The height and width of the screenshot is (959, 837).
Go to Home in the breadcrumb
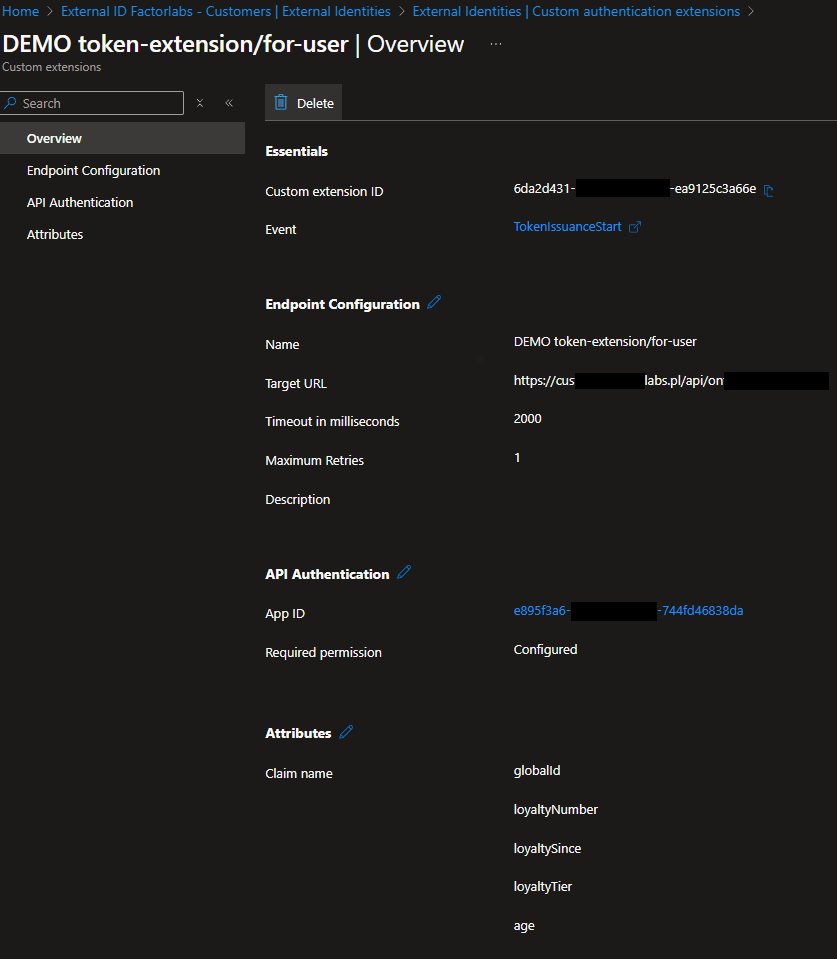click(21, 12)
